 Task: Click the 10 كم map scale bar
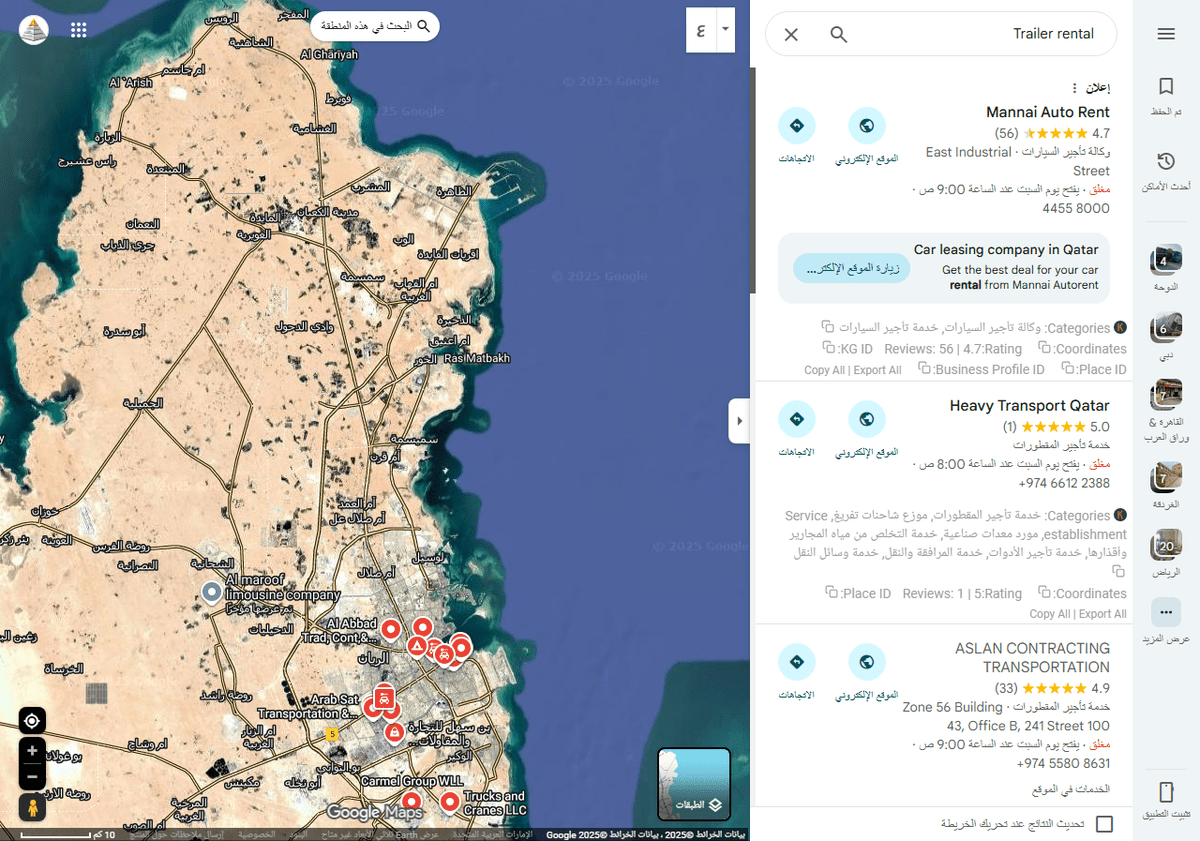[x=67, y=834]
